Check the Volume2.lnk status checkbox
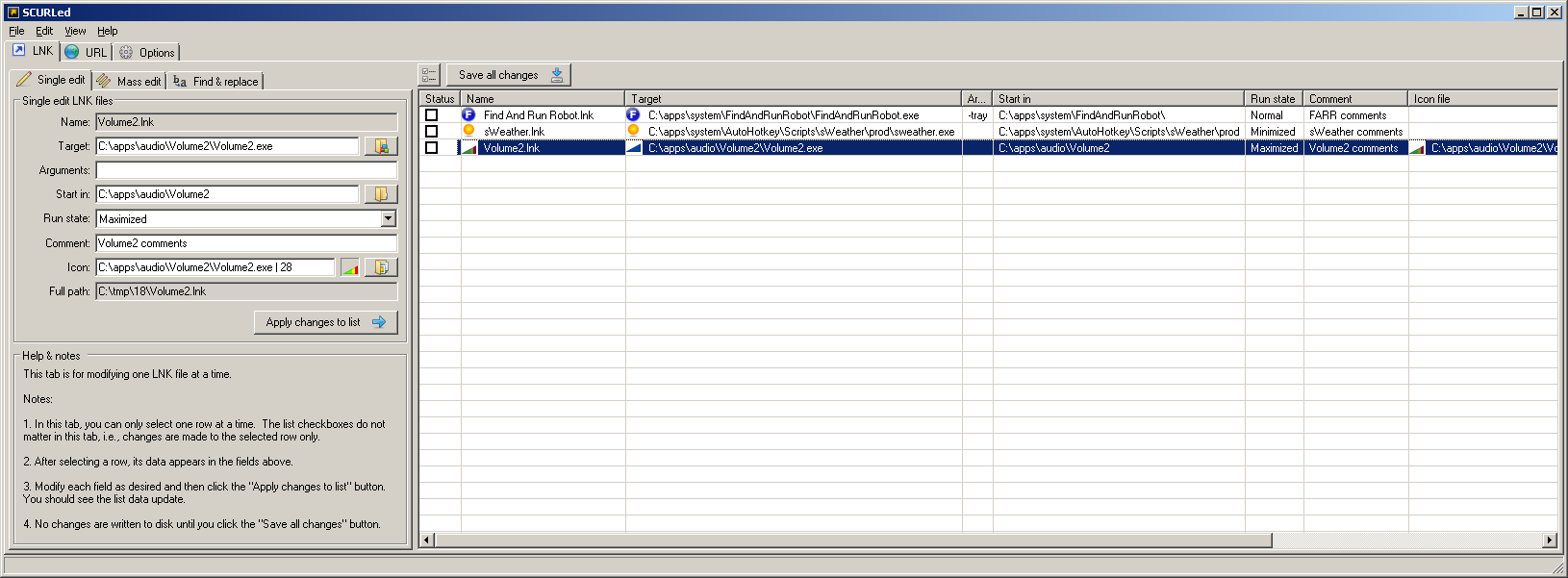This screenshot has width=1568, height=578. click(x=431, y=147)
